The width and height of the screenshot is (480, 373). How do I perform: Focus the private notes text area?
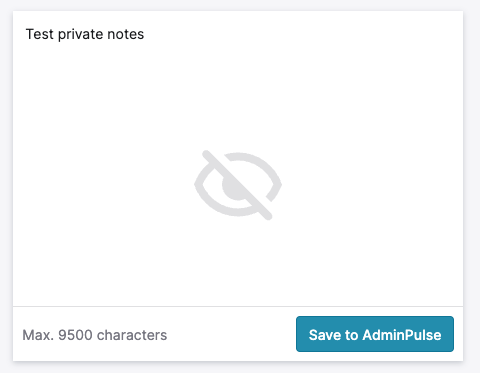point(238,159)
